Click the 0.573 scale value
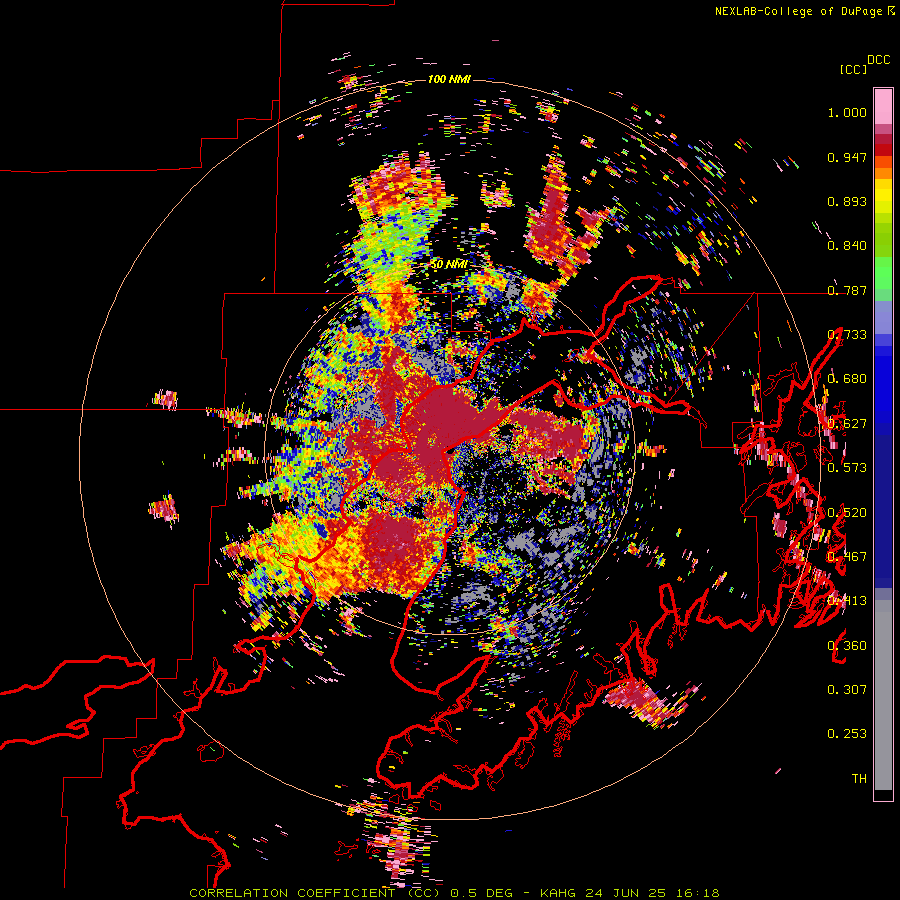The image size is (900, 900). coord(847,467)
